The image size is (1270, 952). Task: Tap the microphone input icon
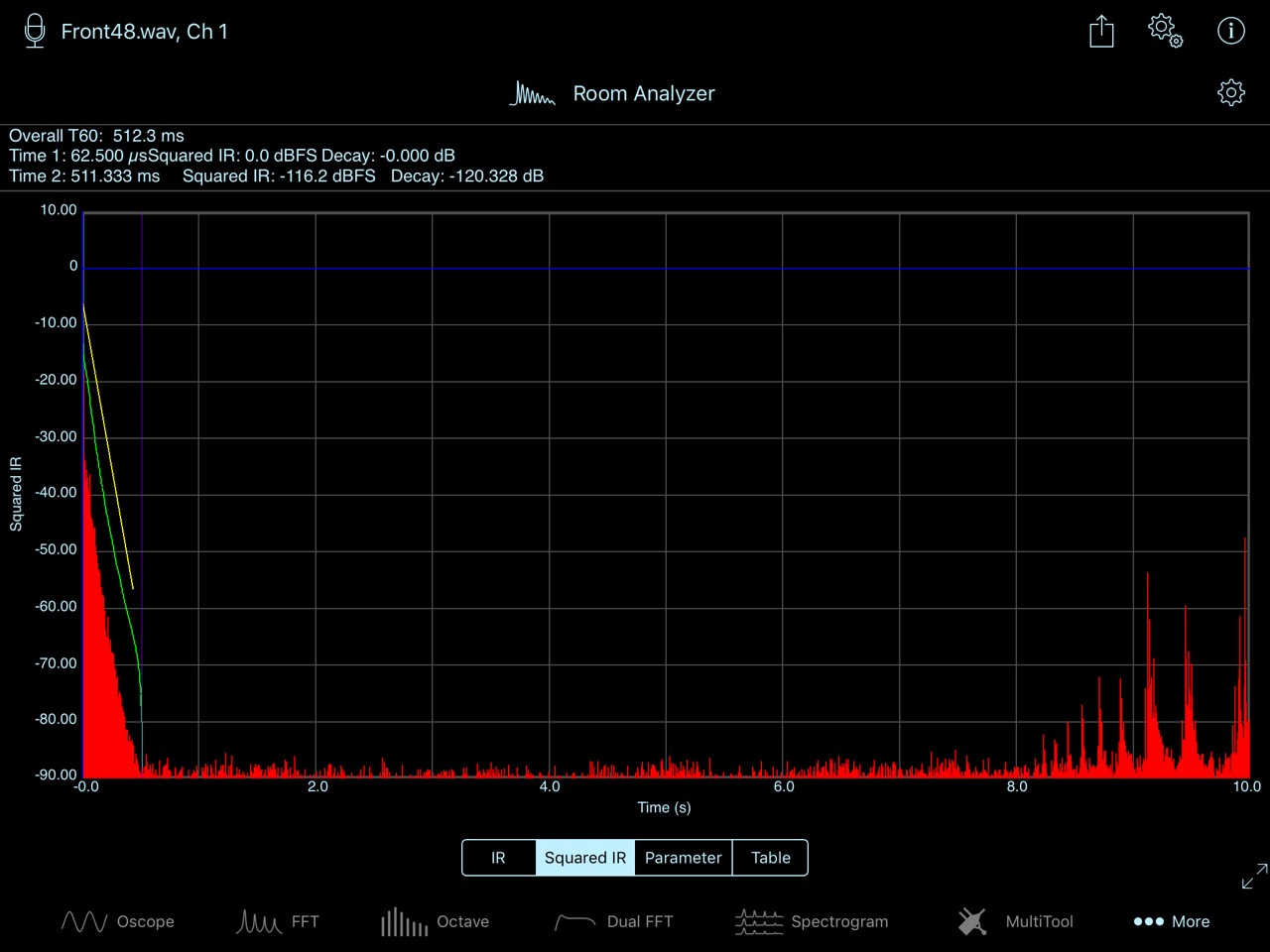pyautogui.click(x=35, y=31)
